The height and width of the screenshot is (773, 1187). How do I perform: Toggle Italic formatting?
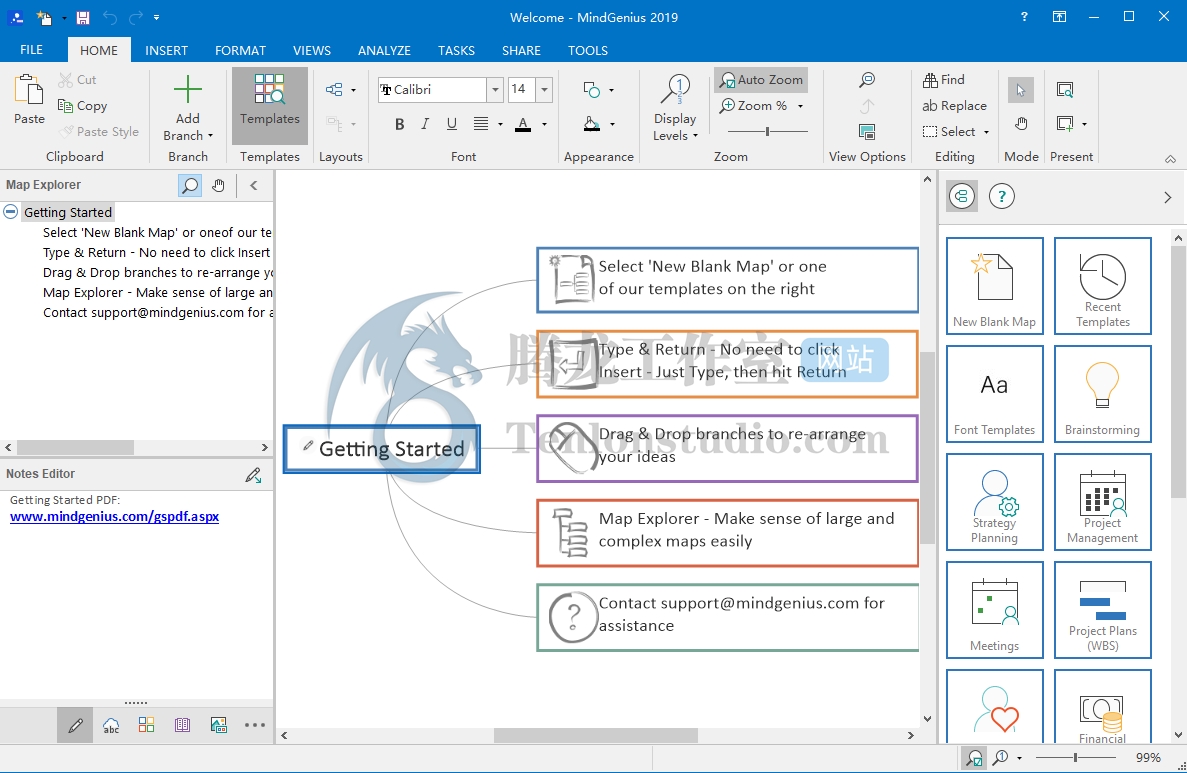[x=425, y=124]
